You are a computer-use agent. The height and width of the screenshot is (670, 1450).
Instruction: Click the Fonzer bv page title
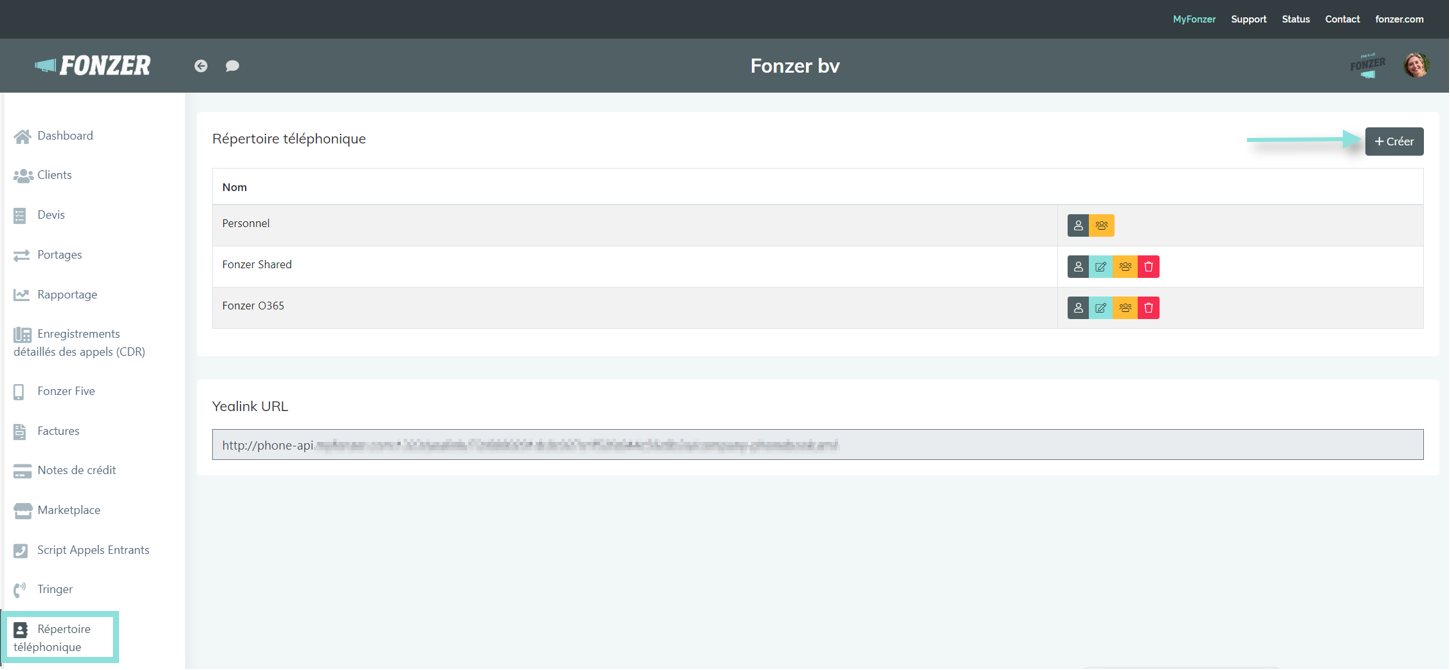795,66
